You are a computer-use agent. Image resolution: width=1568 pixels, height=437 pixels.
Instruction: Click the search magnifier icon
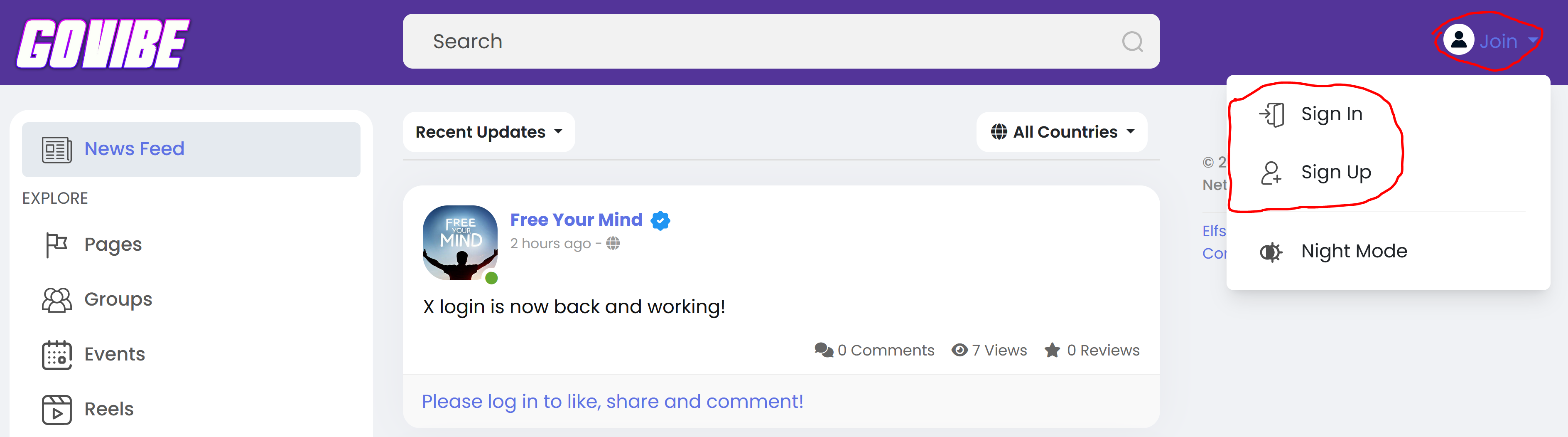pos(1131,42)
